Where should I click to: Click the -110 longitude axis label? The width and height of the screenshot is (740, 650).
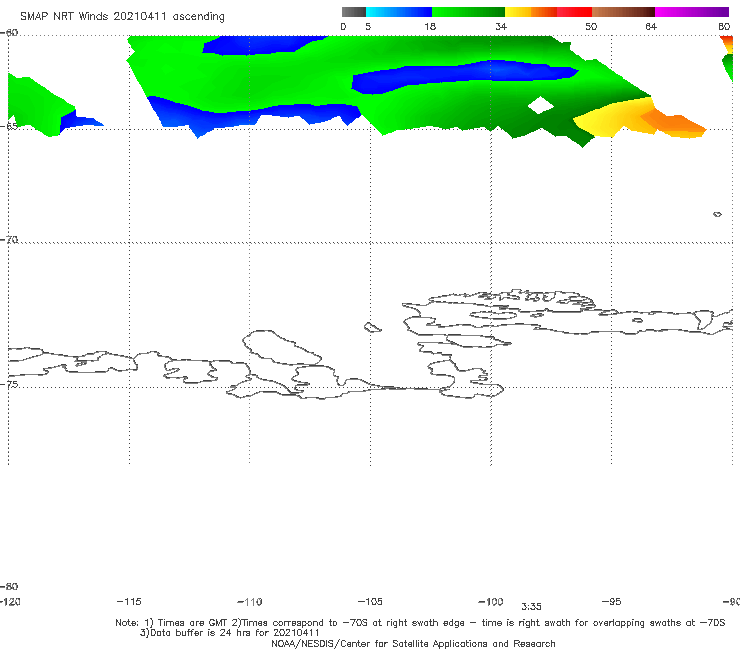tap(250, 602)
